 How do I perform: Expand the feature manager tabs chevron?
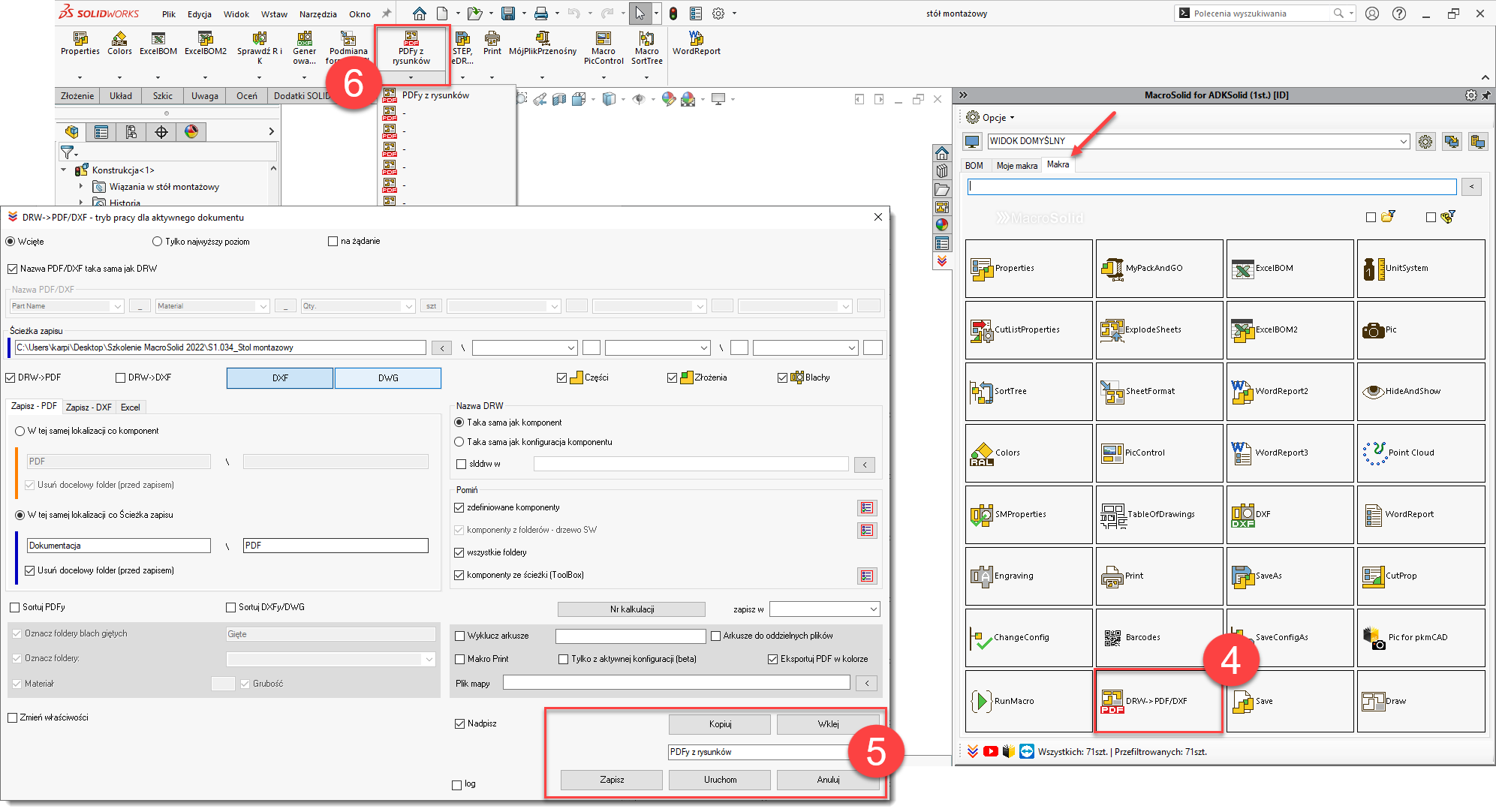coord(272,132)
